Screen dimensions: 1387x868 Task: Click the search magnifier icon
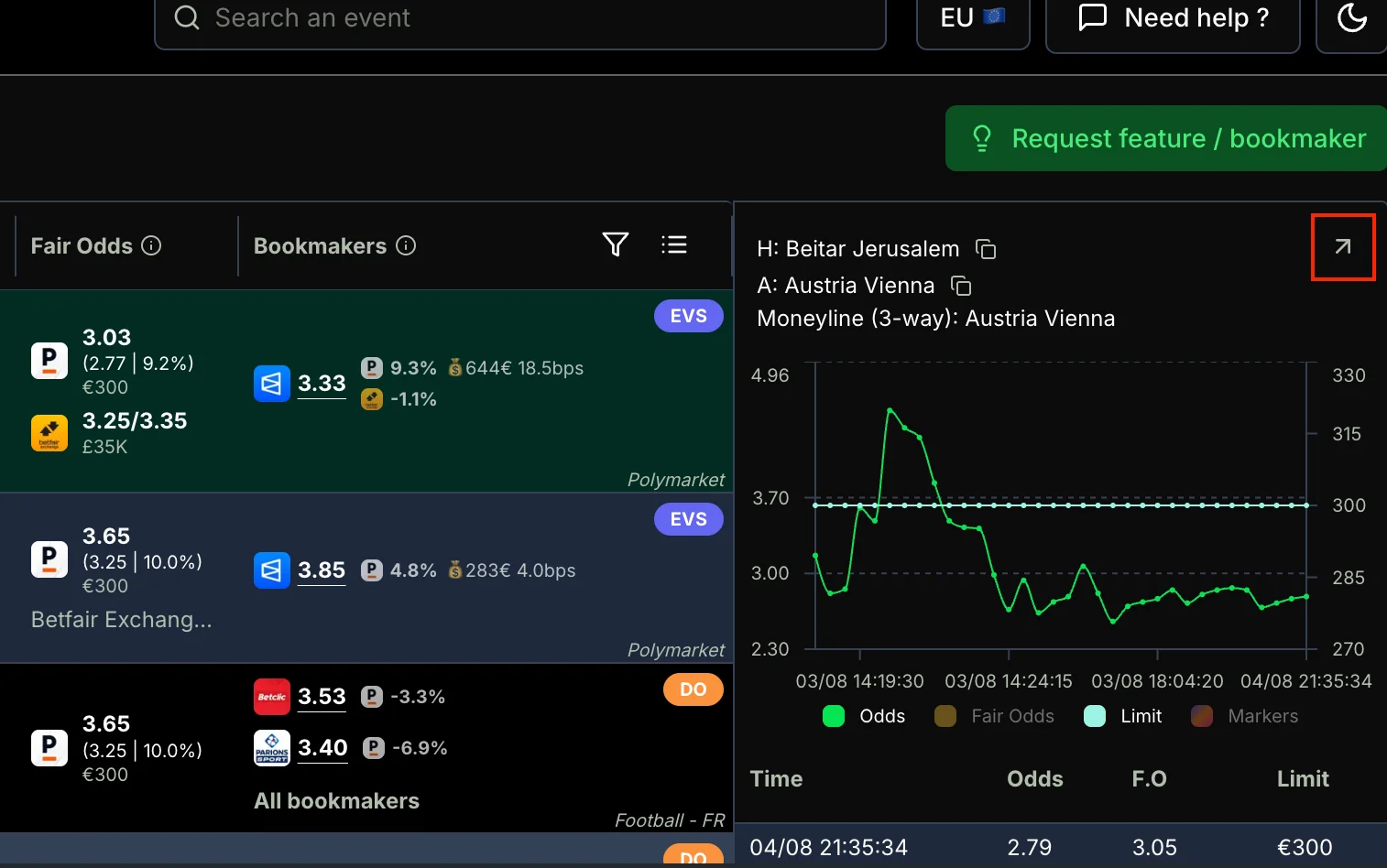click(x=187, y=17)
